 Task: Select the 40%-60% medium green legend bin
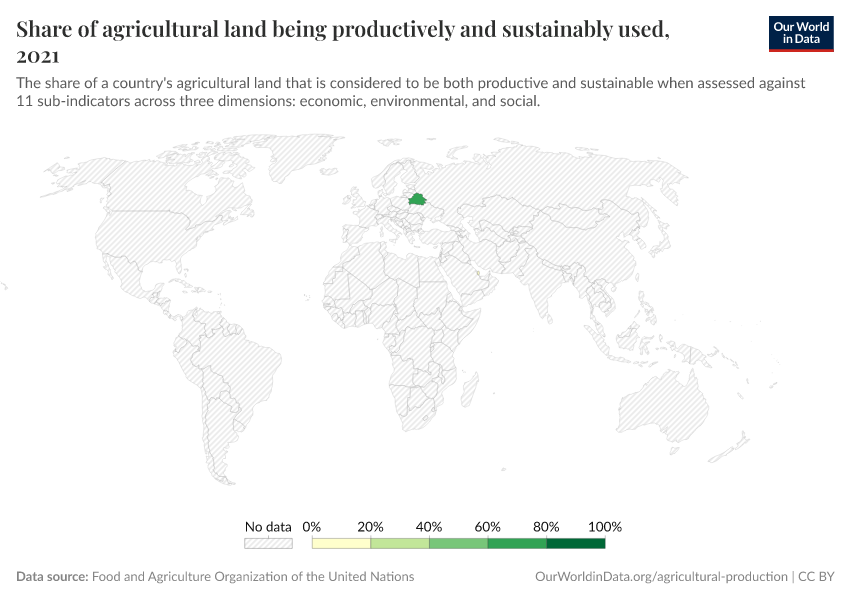click(458, 543)
